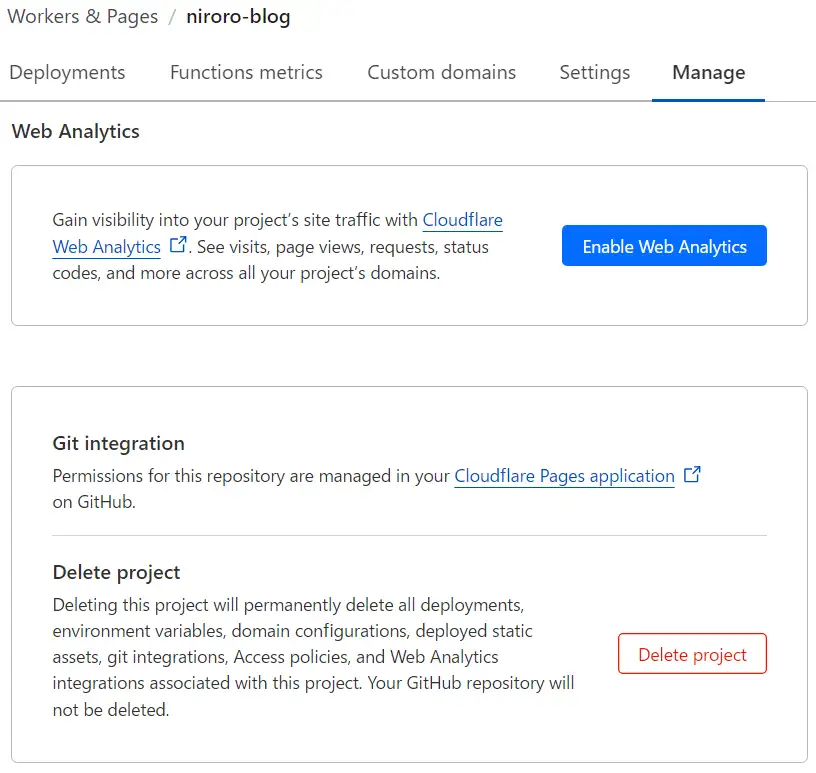Select the Manage tab
Viewport: 816px width, 773px height.
[708, 72]
